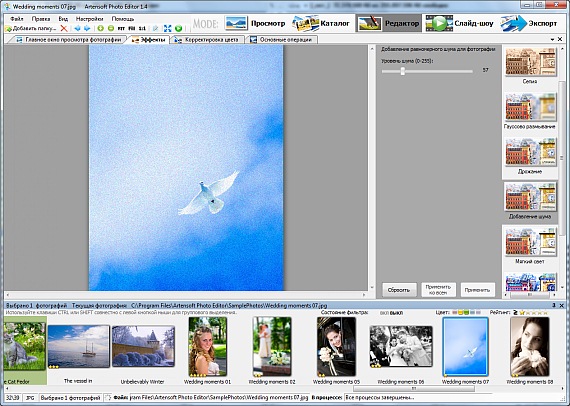The image size is (570, 406).
Task: Click the last rating star
Action: pyautogui.click(x=545, y=312)
